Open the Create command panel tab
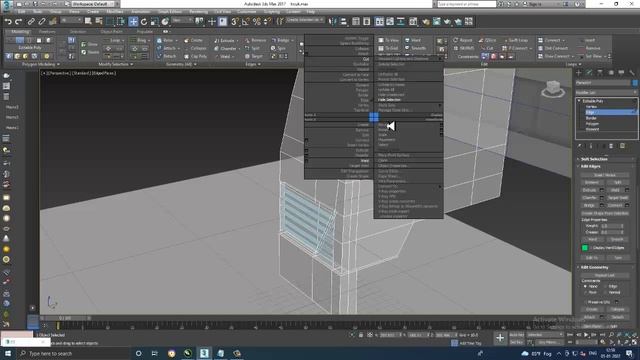Screen dimensions: 640x360 point(579,73)
